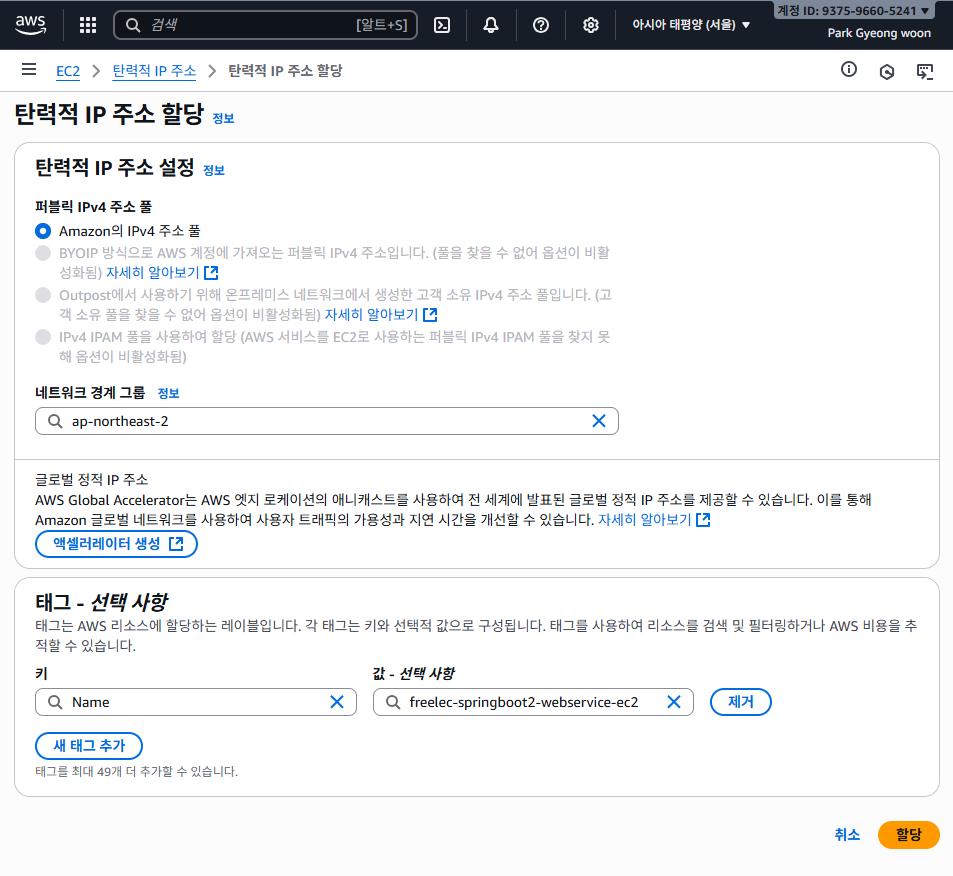Clear the tag value freelec-springboot2-webservice-ec2
The width and height of the screenshot is (953, 876).
pos(673,702)
